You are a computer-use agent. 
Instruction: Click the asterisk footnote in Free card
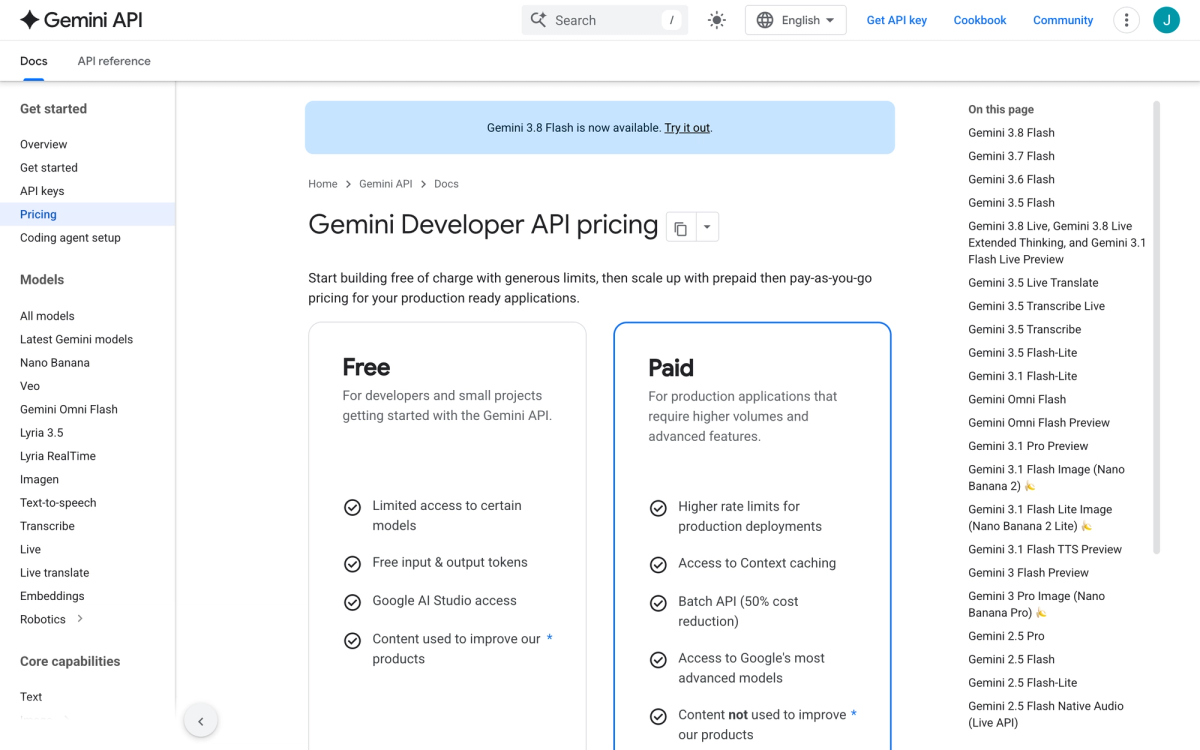coord(549,638)
